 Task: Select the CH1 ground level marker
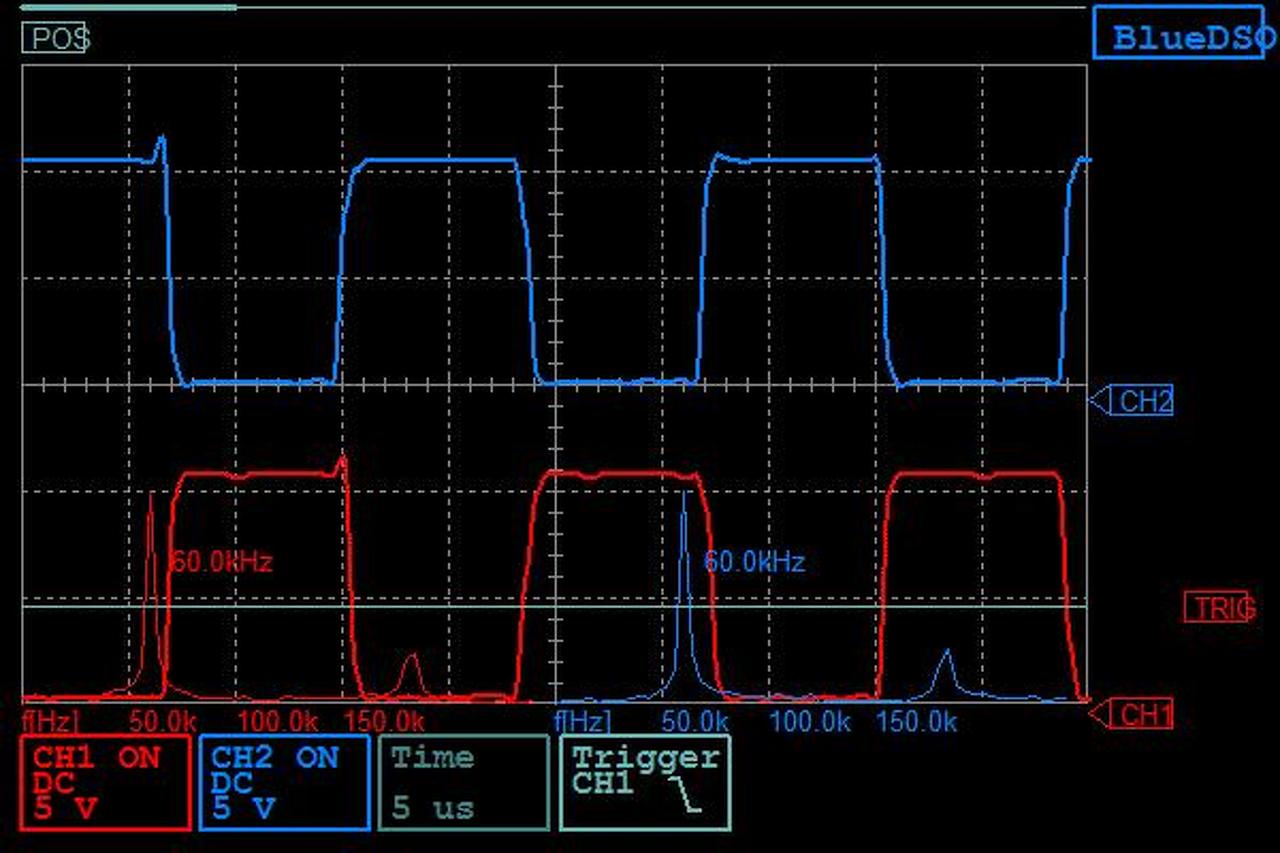[x=1131, y=714]
